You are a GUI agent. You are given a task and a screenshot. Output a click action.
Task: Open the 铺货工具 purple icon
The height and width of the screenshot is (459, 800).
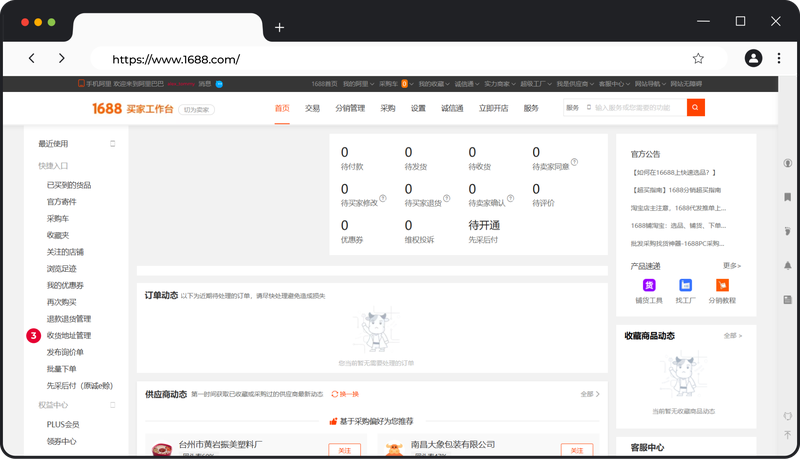click(648, 285)
